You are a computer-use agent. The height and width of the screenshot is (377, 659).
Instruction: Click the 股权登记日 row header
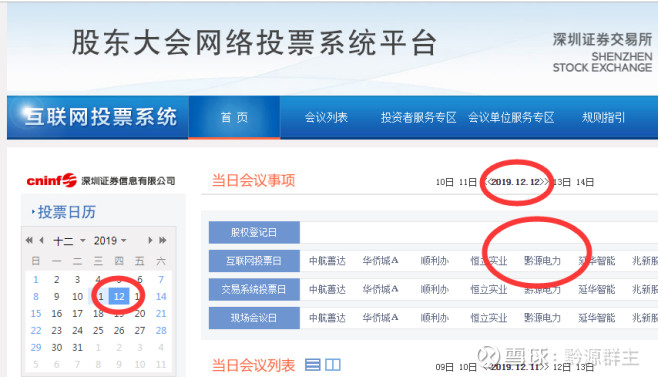(254, 232)
